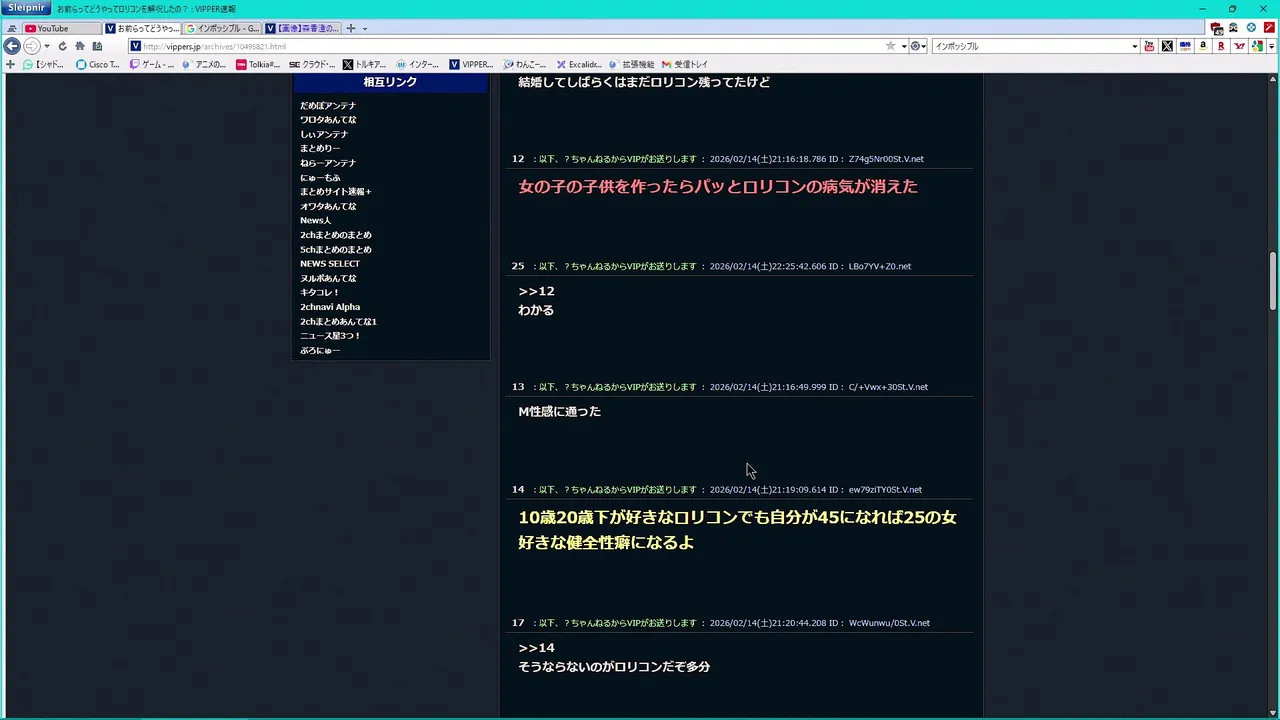The image size is (1280, 720).
Task: Open the インター... bookmark
Action: [x=418, y=64]
